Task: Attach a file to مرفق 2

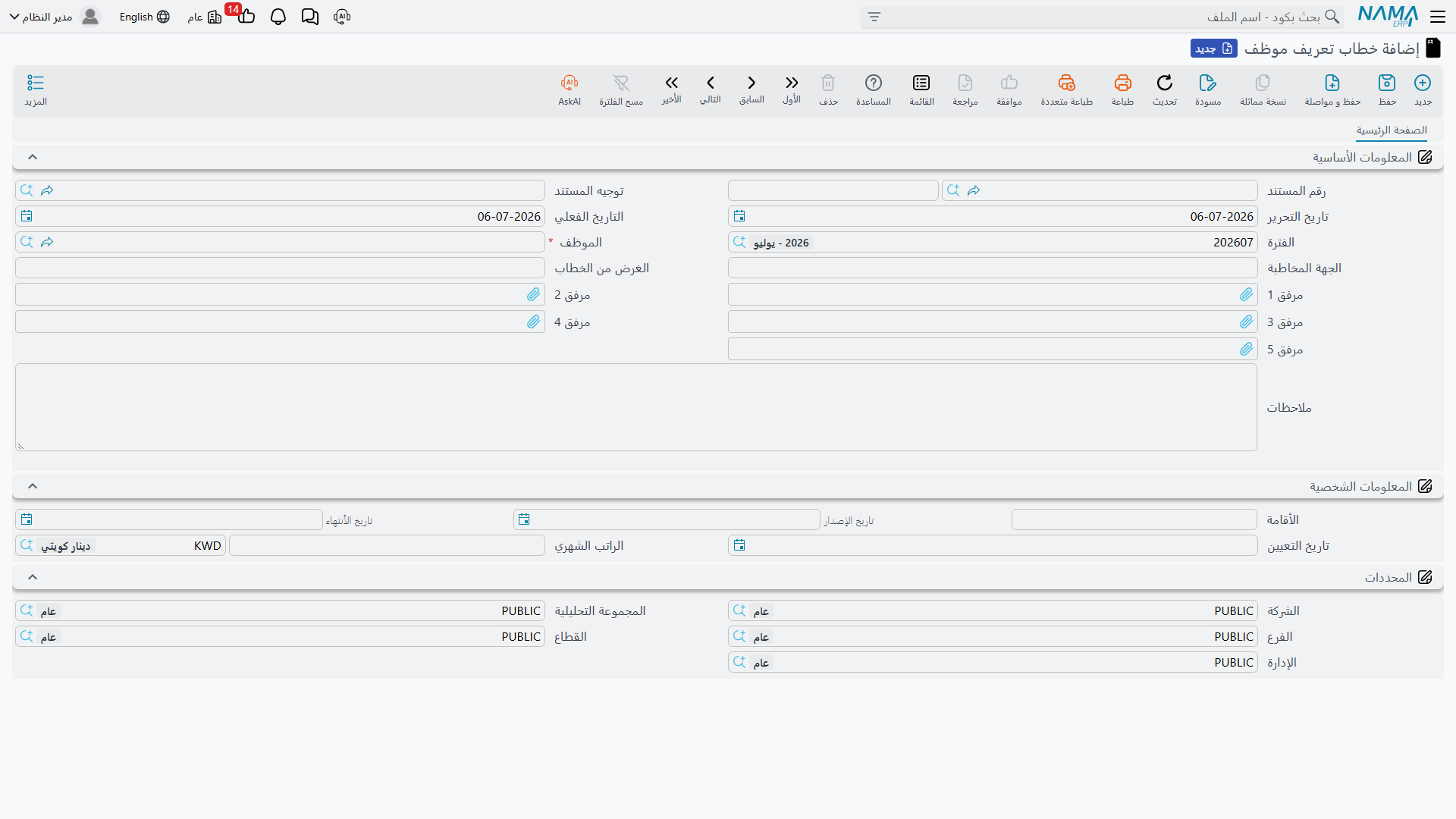Action: 533,294
